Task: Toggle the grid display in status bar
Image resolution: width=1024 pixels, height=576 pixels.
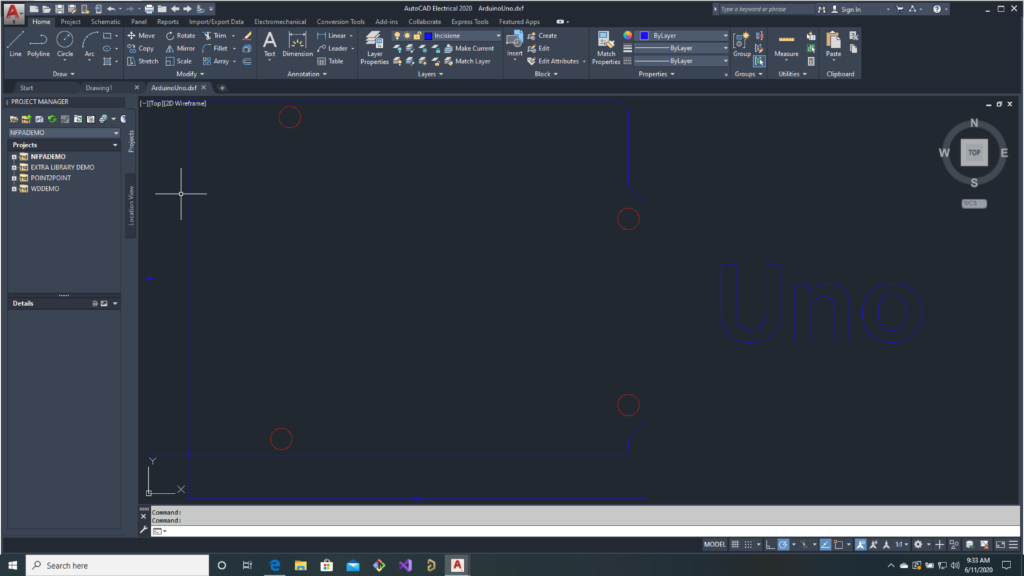Action: (735, 545)
